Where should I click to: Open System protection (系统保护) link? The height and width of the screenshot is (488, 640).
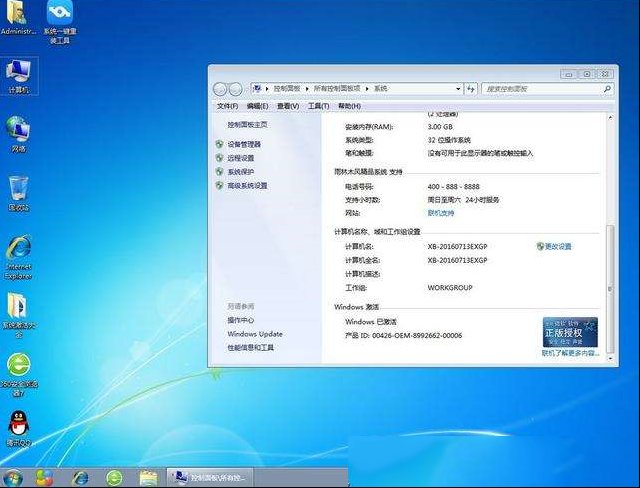pos(240,172)
